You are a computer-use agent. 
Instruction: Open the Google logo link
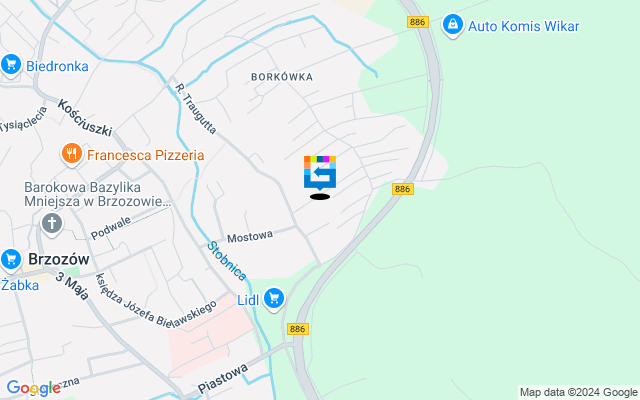(33, 388)
